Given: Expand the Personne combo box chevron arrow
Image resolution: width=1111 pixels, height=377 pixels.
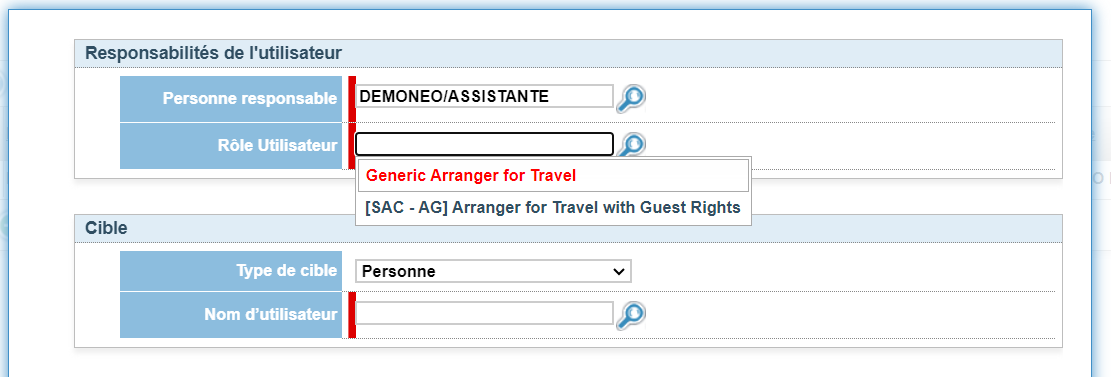Looking at the screenshot, I should point(619,271).
